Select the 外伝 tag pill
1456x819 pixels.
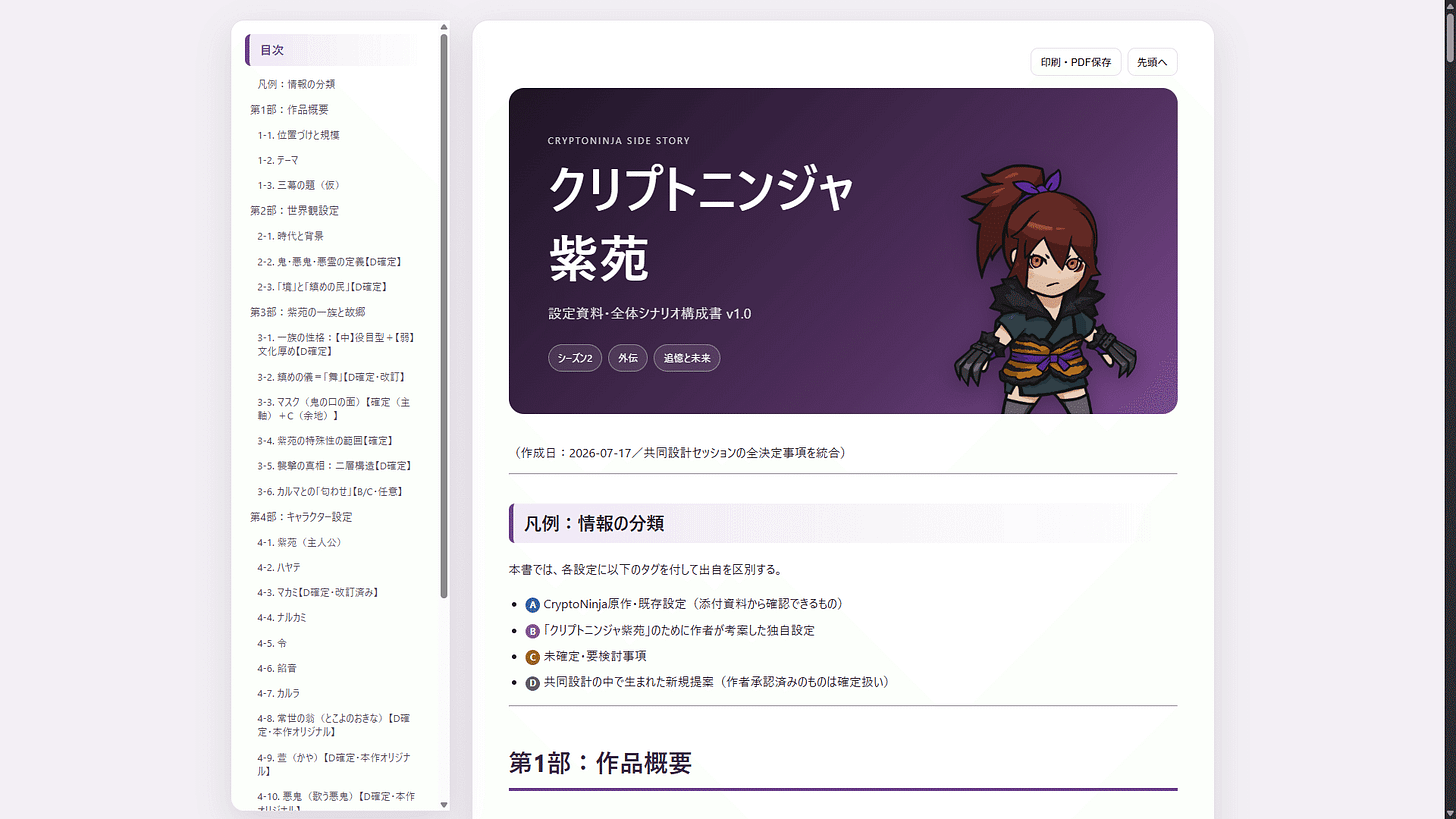click(x=628, y=358)
